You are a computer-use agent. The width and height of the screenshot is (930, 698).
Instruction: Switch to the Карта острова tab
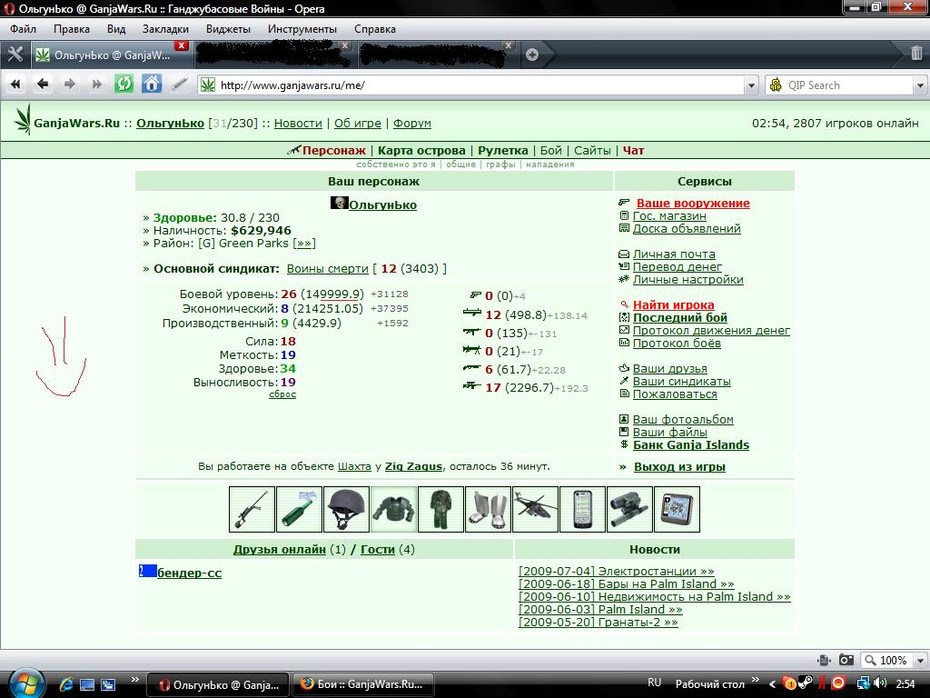coord(422,151)
